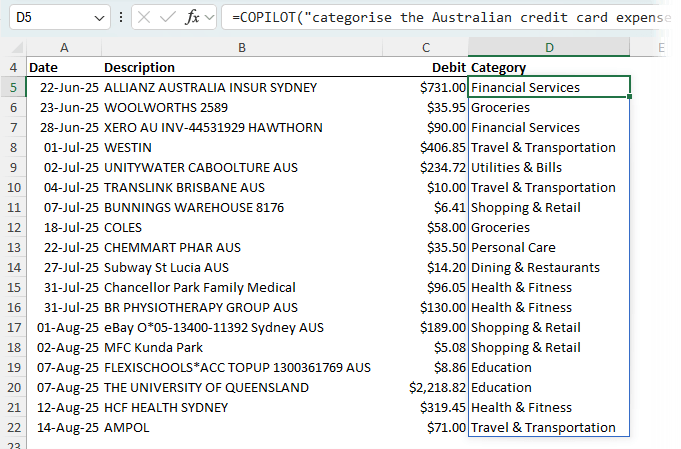
Task: Select cell UNITYWATER CABOOLTURE AUS
Action: [x=242, y=168]
